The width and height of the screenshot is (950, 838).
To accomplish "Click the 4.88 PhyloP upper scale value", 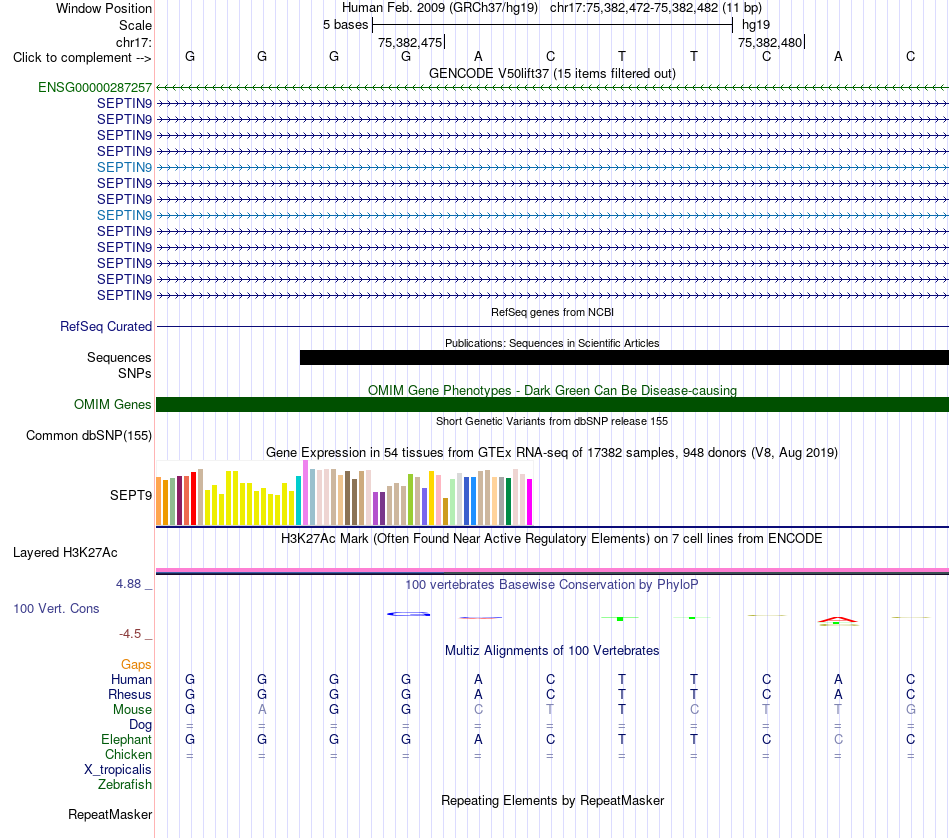I will [128, 584].
